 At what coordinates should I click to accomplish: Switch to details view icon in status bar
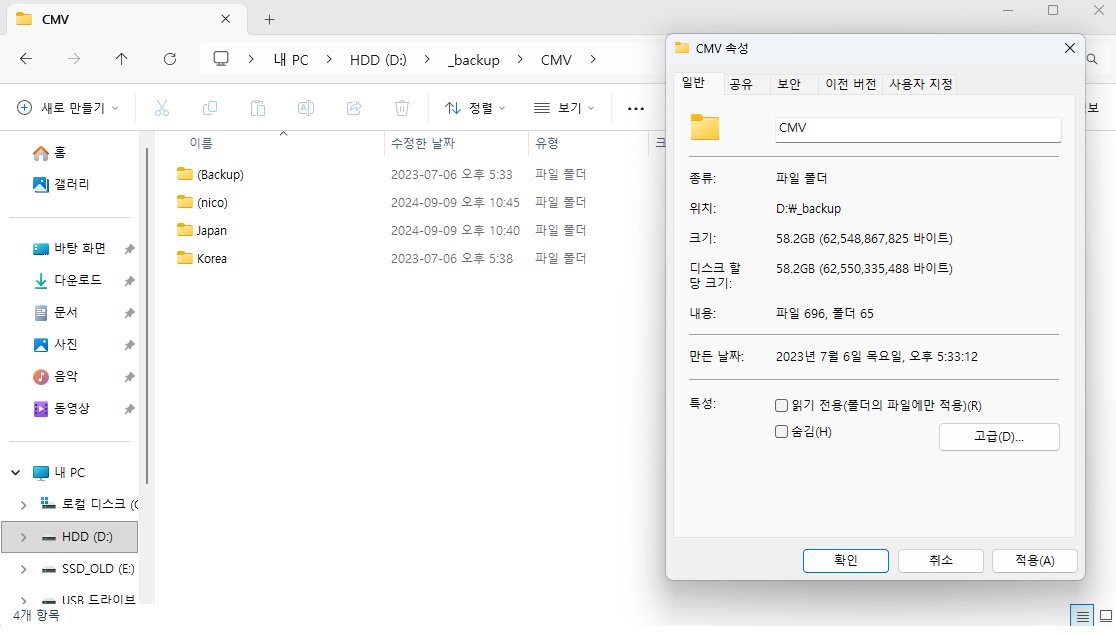[1082, 616]
